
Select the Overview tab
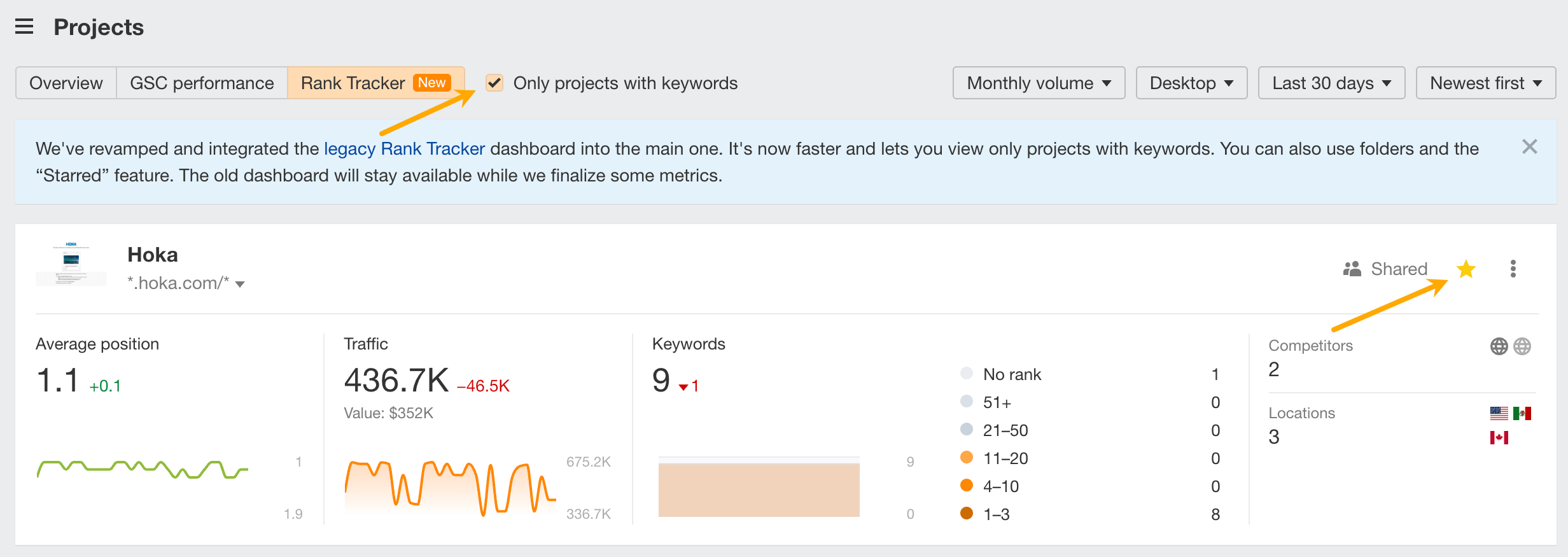click(64, 83)
